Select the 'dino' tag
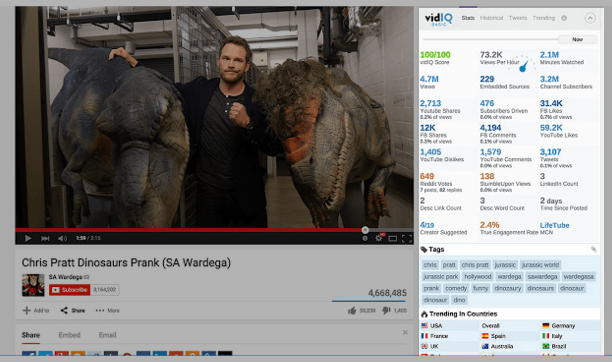This screenshot has width=612, height=362. tap(459, 300)
